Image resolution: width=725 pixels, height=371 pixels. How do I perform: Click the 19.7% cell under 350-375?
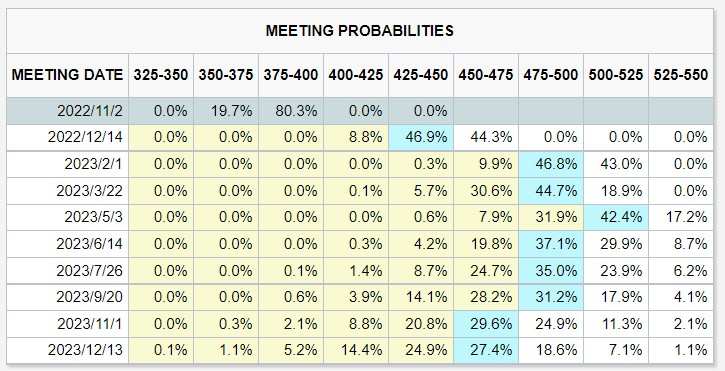[x=226, y=111]
